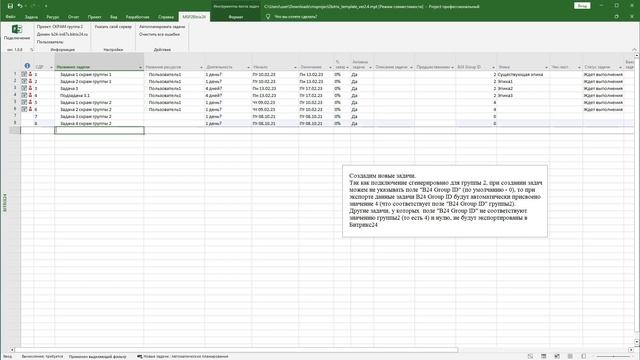Click the info indicator column header icon

(27, 66)
